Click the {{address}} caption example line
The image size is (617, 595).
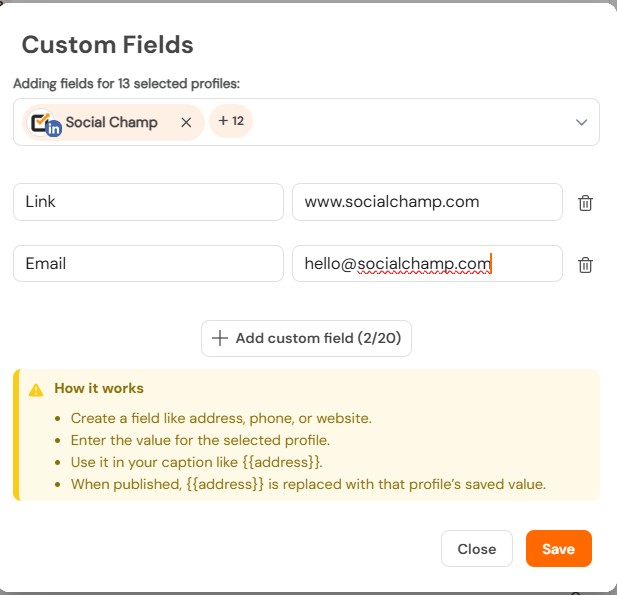coord(196,462)
